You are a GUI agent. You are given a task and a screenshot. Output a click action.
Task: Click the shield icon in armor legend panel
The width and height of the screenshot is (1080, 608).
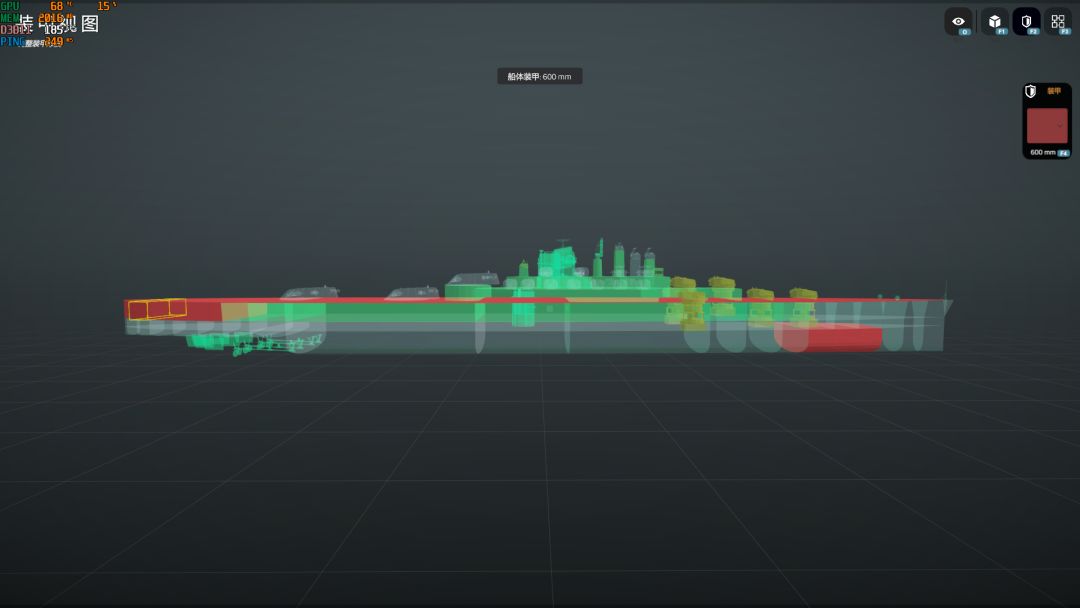point(1030,92)
